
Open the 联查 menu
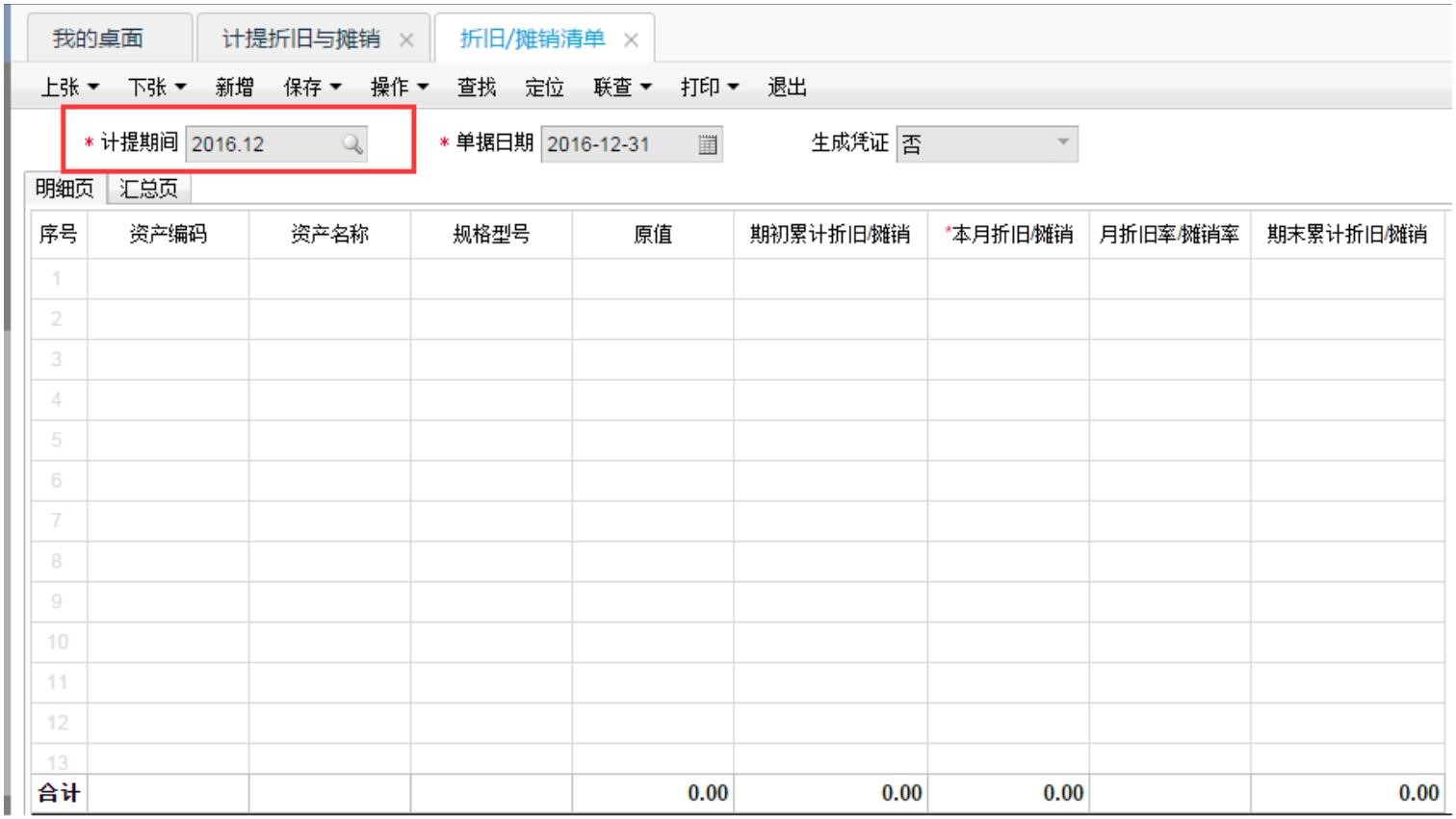[x=622, y=88]
